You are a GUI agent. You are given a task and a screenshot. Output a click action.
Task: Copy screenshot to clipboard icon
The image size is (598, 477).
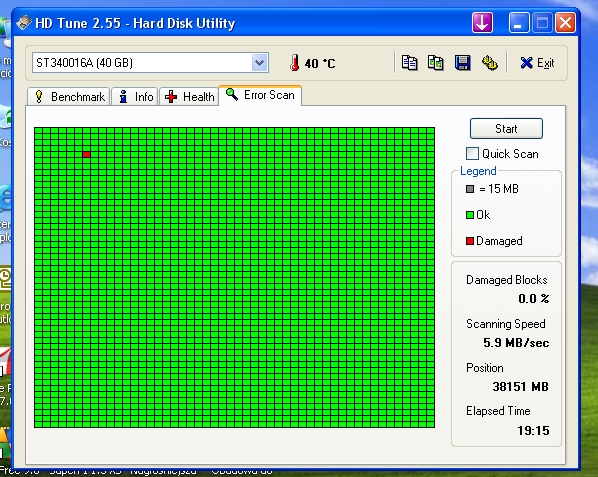pyautogui.click(x=436, y=63)
